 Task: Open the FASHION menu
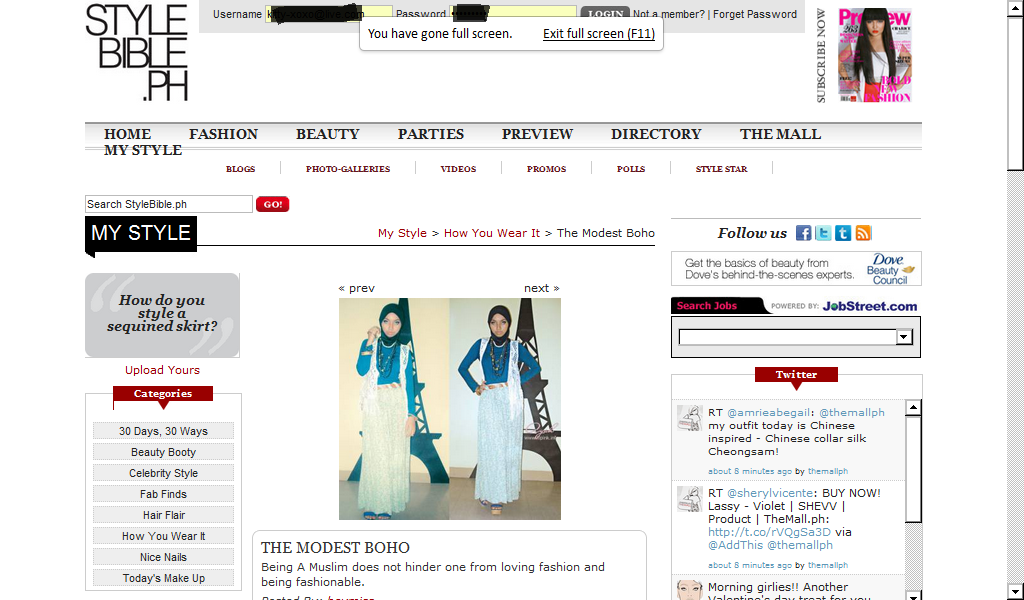coord(223,134)
